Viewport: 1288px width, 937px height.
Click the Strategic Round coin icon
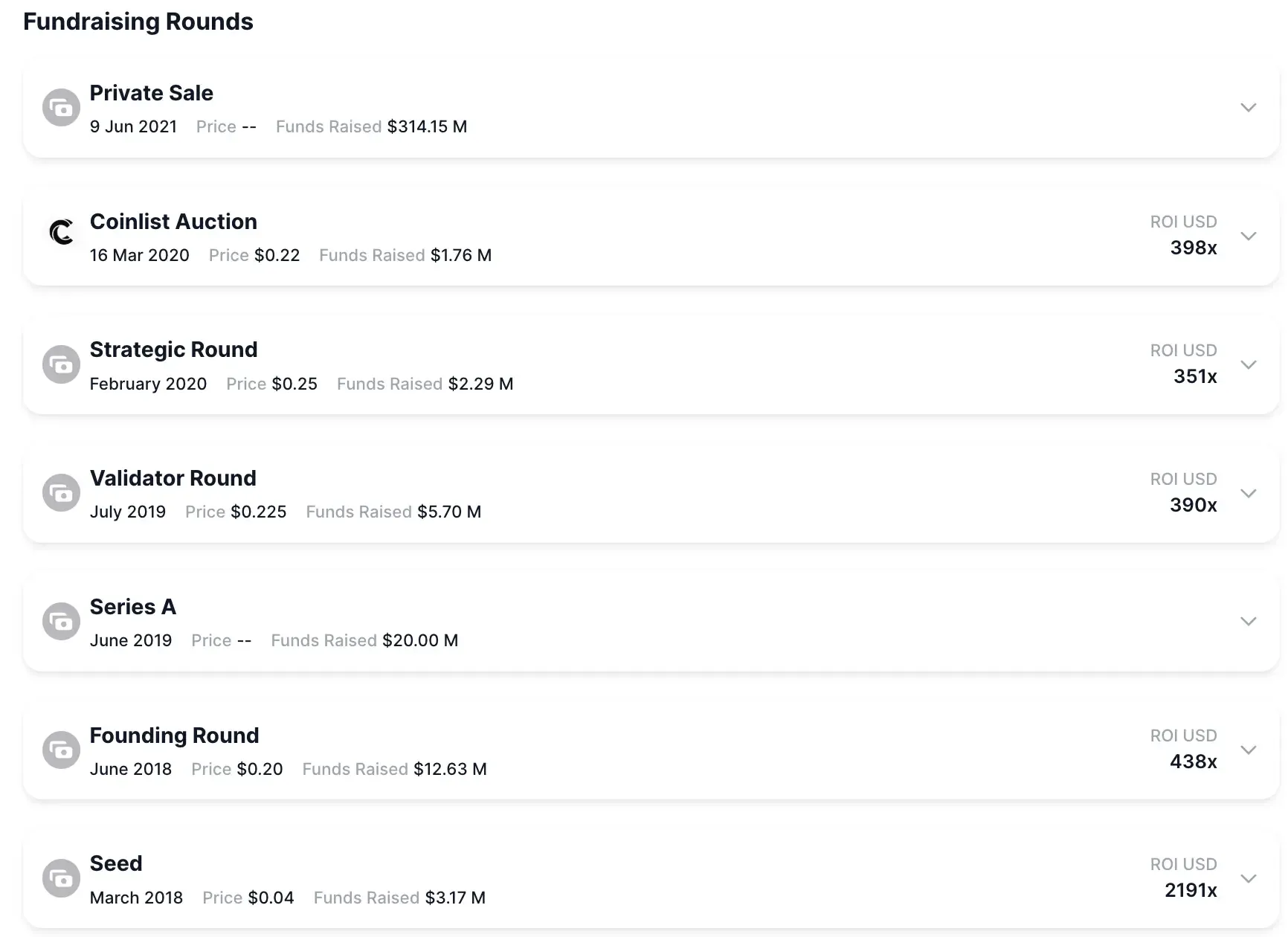[61, 364]
